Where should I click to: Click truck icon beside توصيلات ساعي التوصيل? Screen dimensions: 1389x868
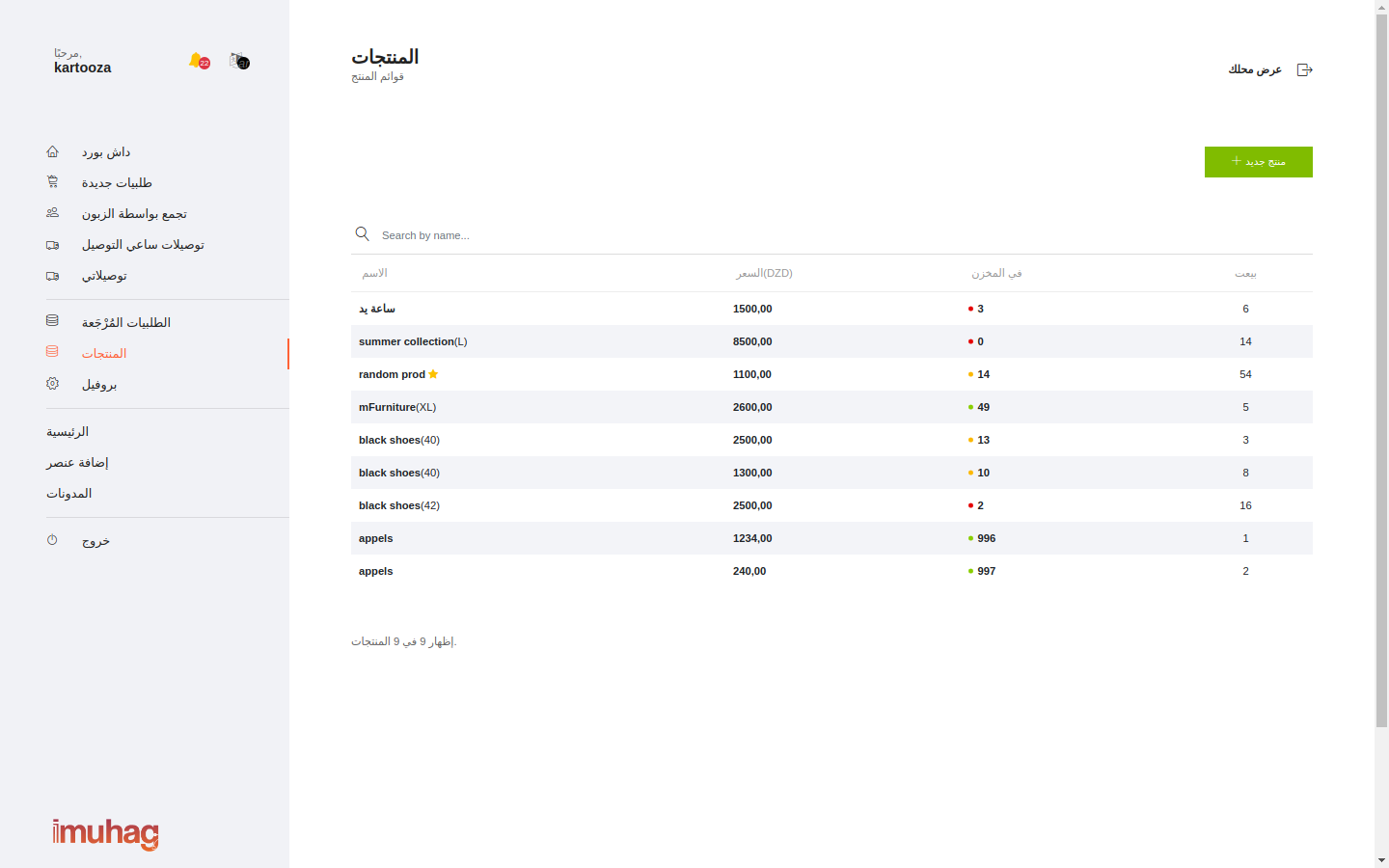pyautogui.click(x=52, y=245)
